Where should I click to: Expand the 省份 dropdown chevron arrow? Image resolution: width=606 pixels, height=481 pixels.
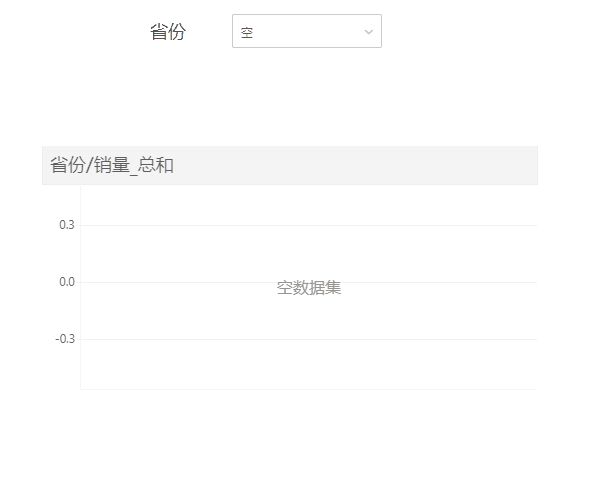click(x=368, y=32)
